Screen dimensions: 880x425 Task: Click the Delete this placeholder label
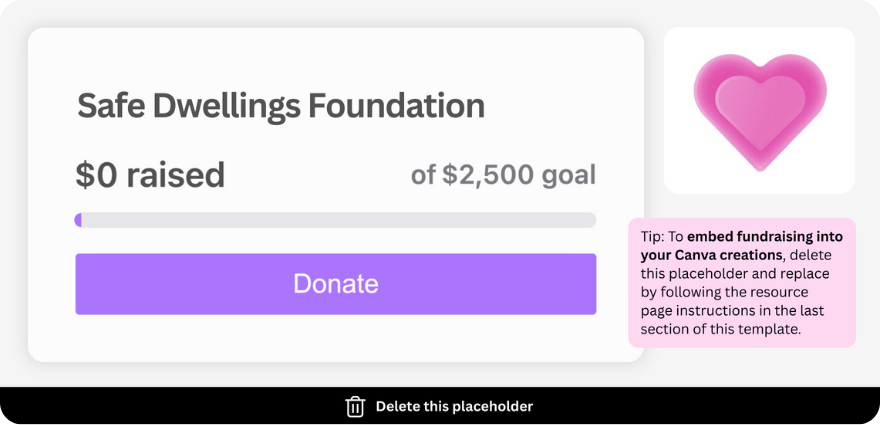click(454, 406)
